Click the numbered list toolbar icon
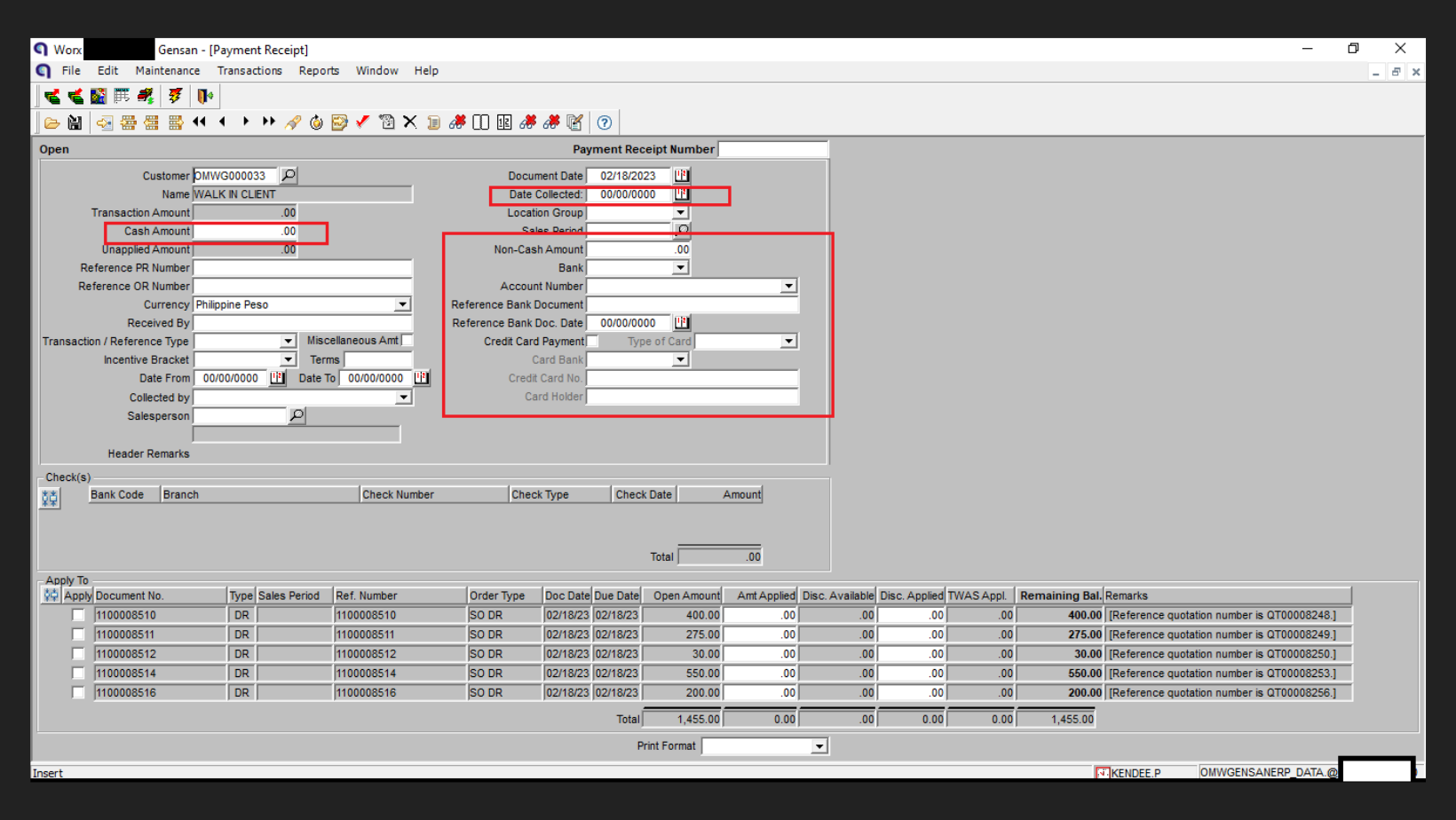Screen dimensions: 1456x820 (504, 122)
